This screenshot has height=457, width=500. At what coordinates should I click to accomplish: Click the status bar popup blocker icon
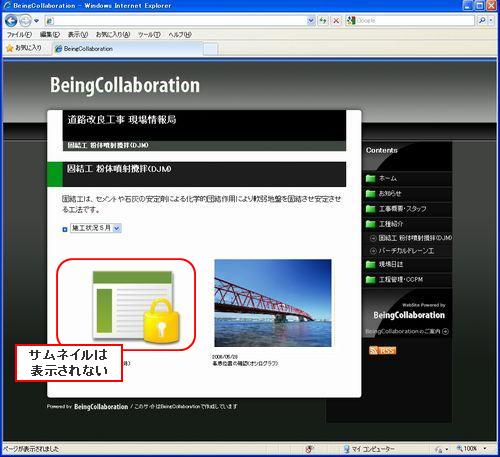(309, 449)
